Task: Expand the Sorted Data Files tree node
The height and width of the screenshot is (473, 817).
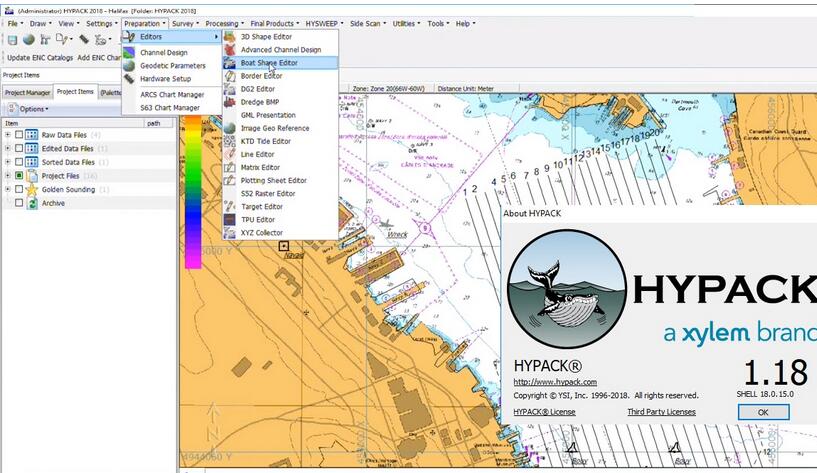Action: coord(7,162)
